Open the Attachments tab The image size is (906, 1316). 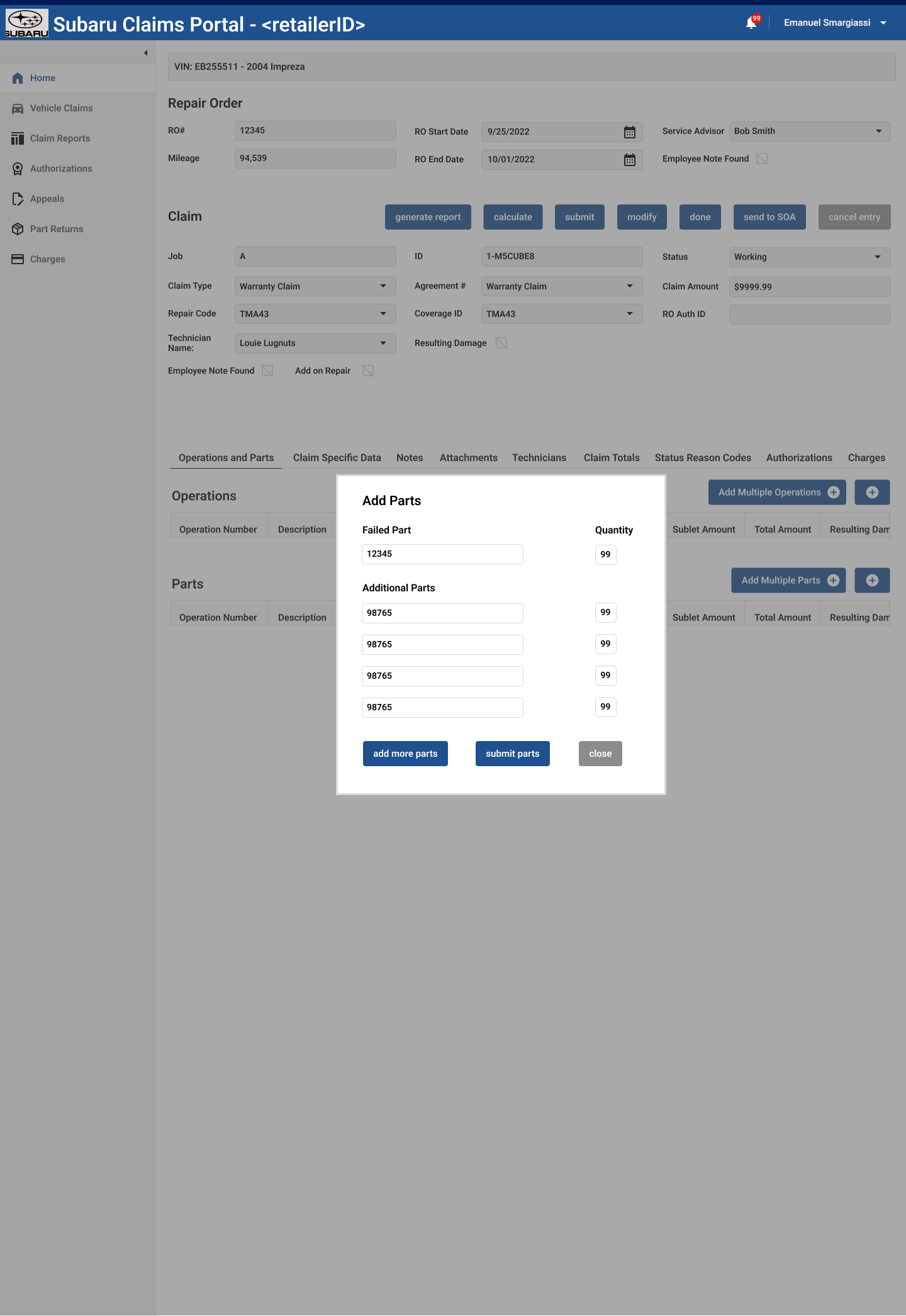(468, 458)
